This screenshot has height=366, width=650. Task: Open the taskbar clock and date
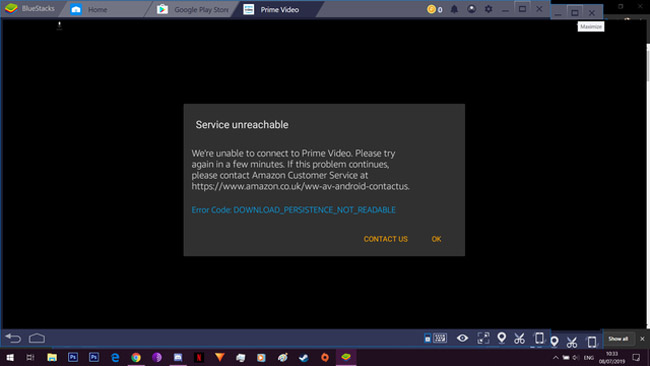tap(612, 357)
